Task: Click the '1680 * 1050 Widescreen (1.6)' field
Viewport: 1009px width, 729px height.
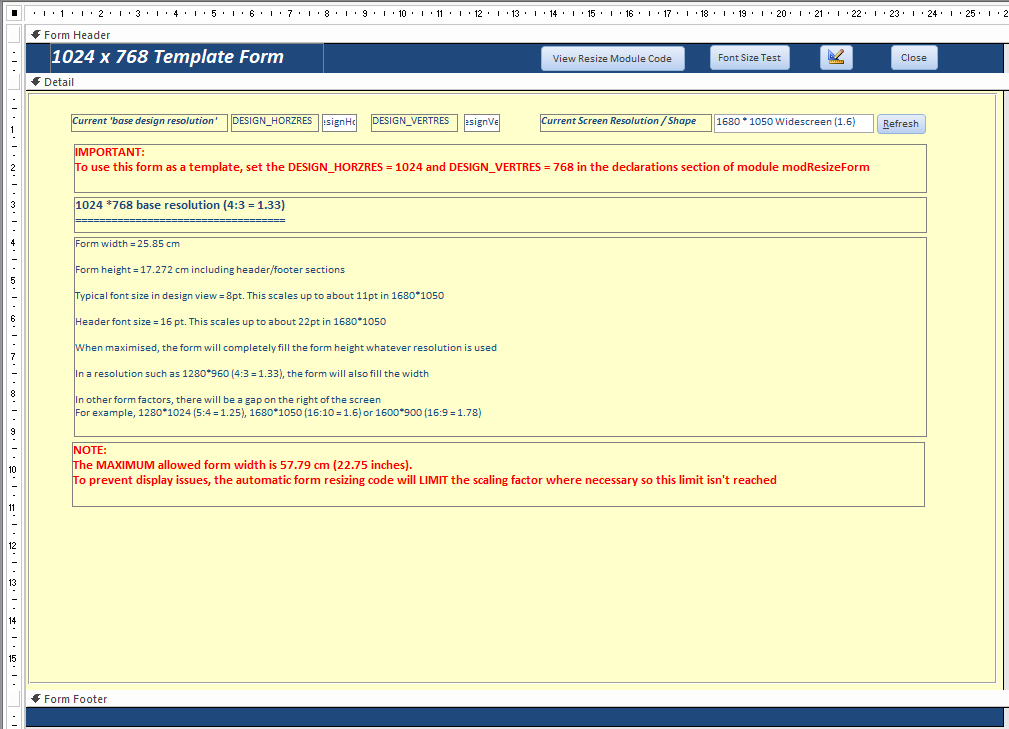Action: click(793, 123)
